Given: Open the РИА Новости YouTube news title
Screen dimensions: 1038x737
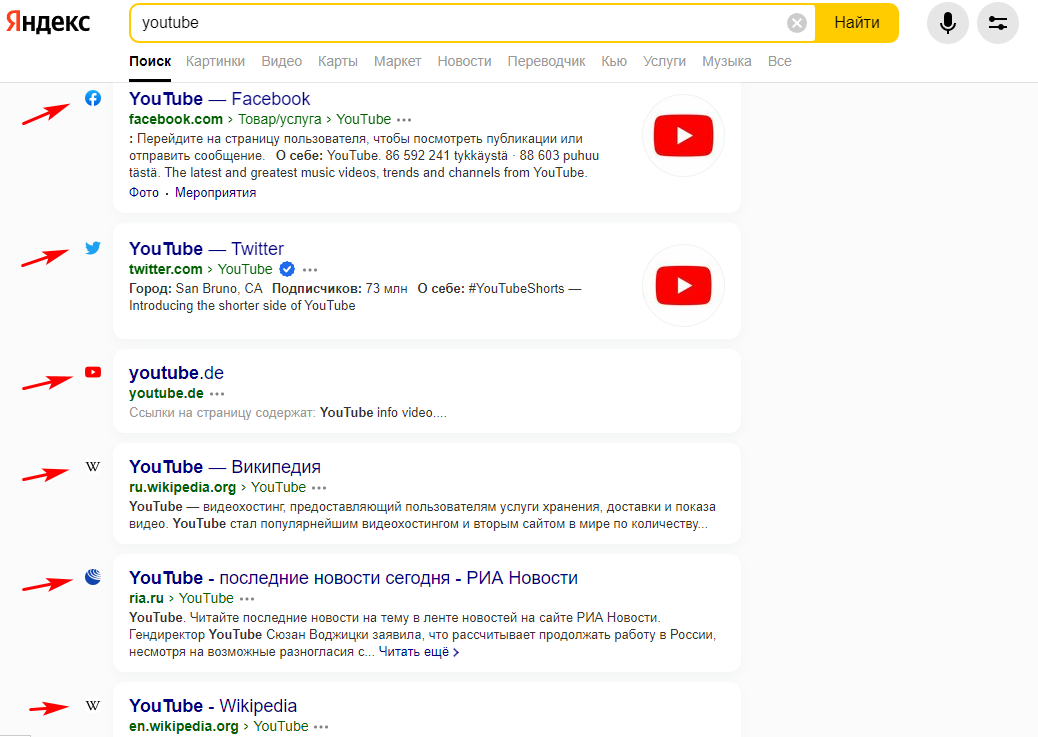Looking at the screenshot, I should 353,577.
